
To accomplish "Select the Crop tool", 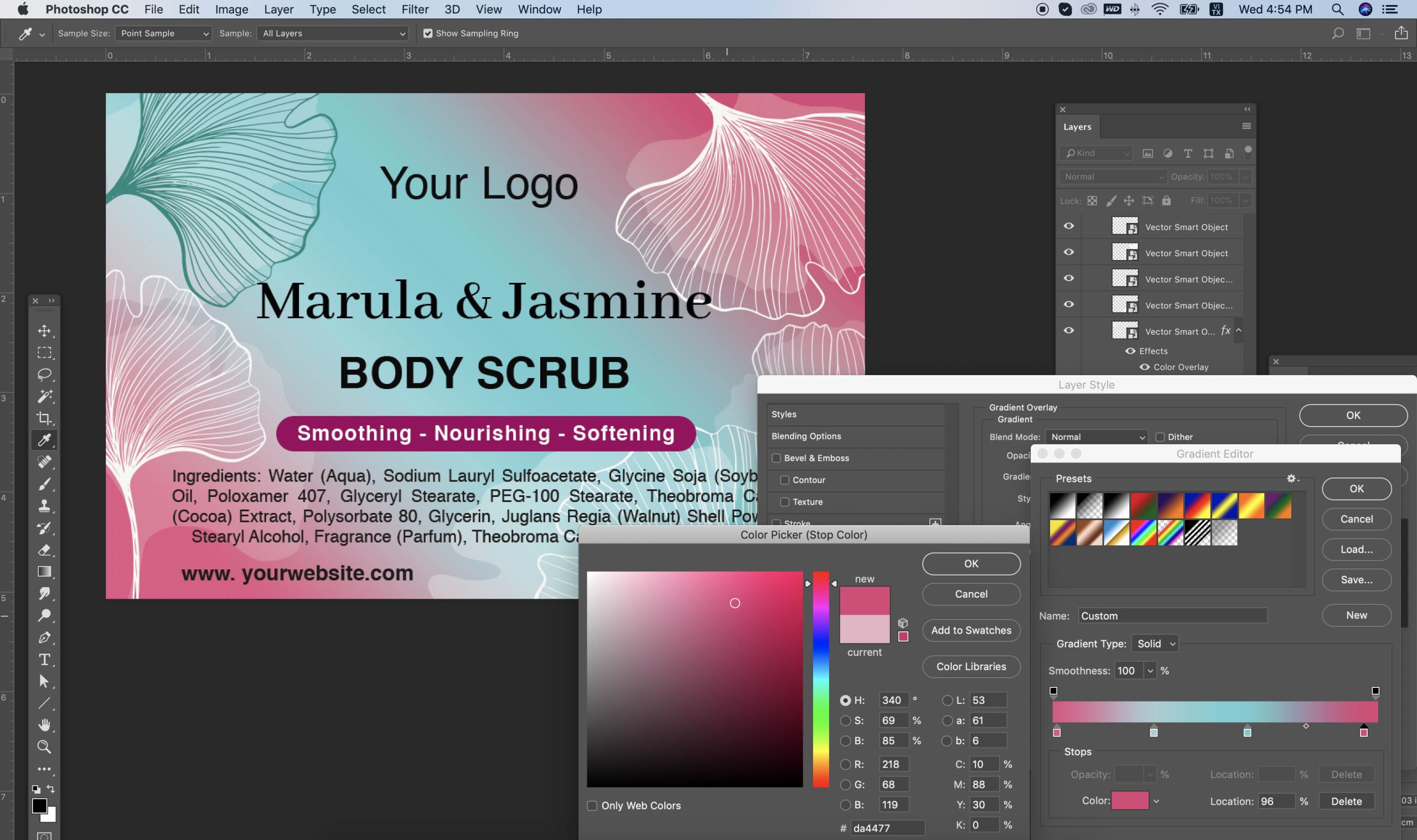I will 44,418.
